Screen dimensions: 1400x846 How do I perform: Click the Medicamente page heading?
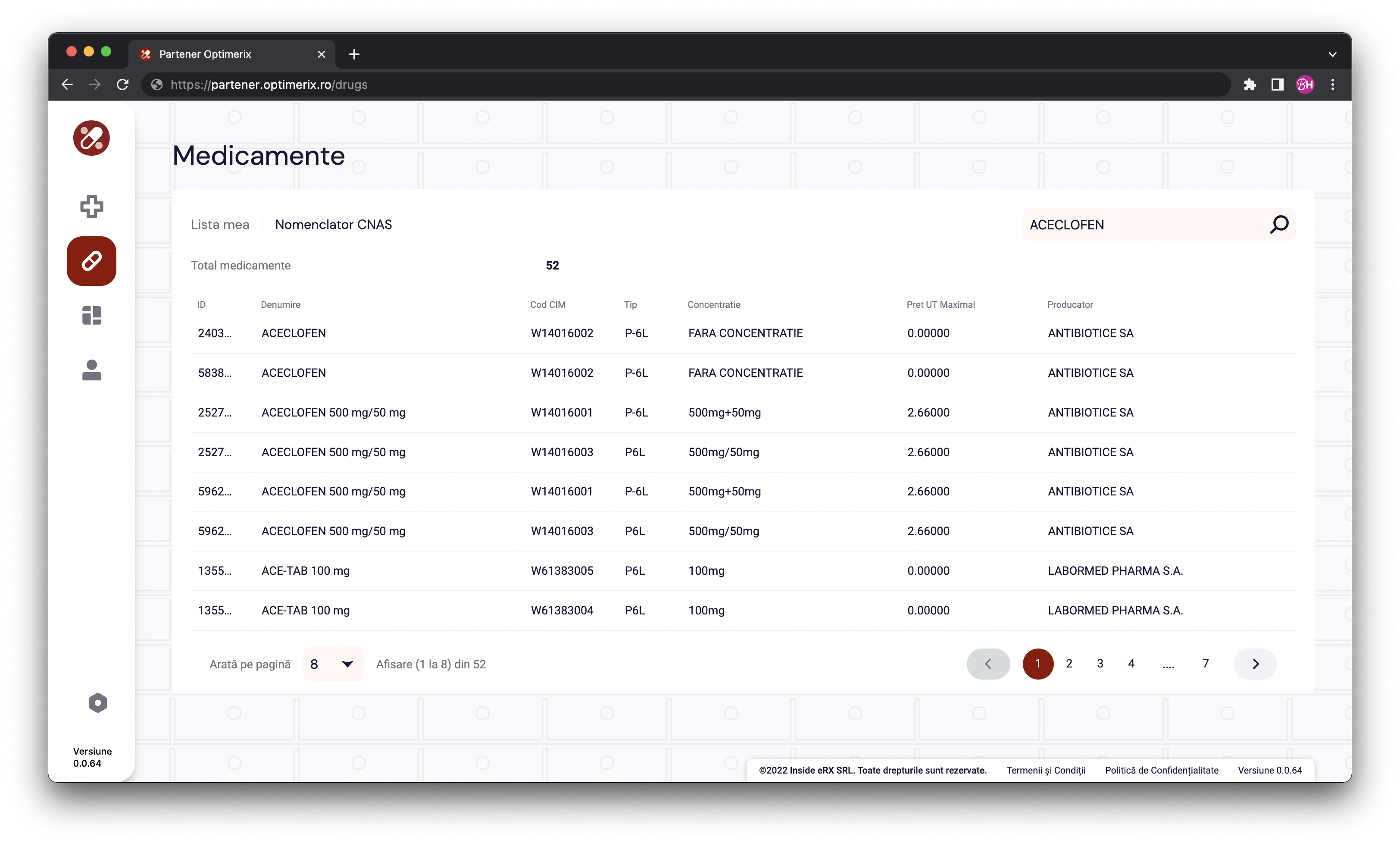click(259, 156)
